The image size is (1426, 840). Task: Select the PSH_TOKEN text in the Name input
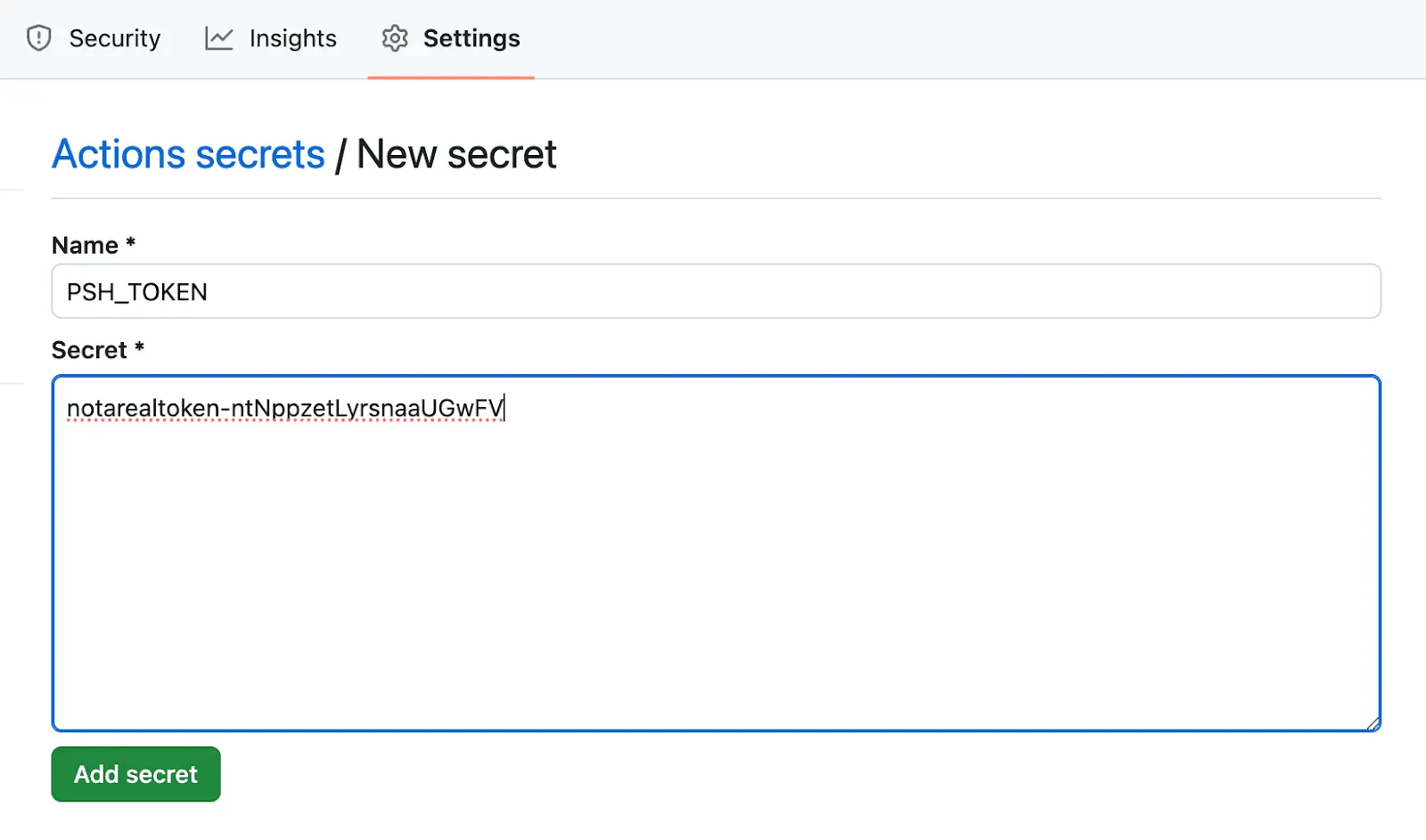[x=135, y=291]
